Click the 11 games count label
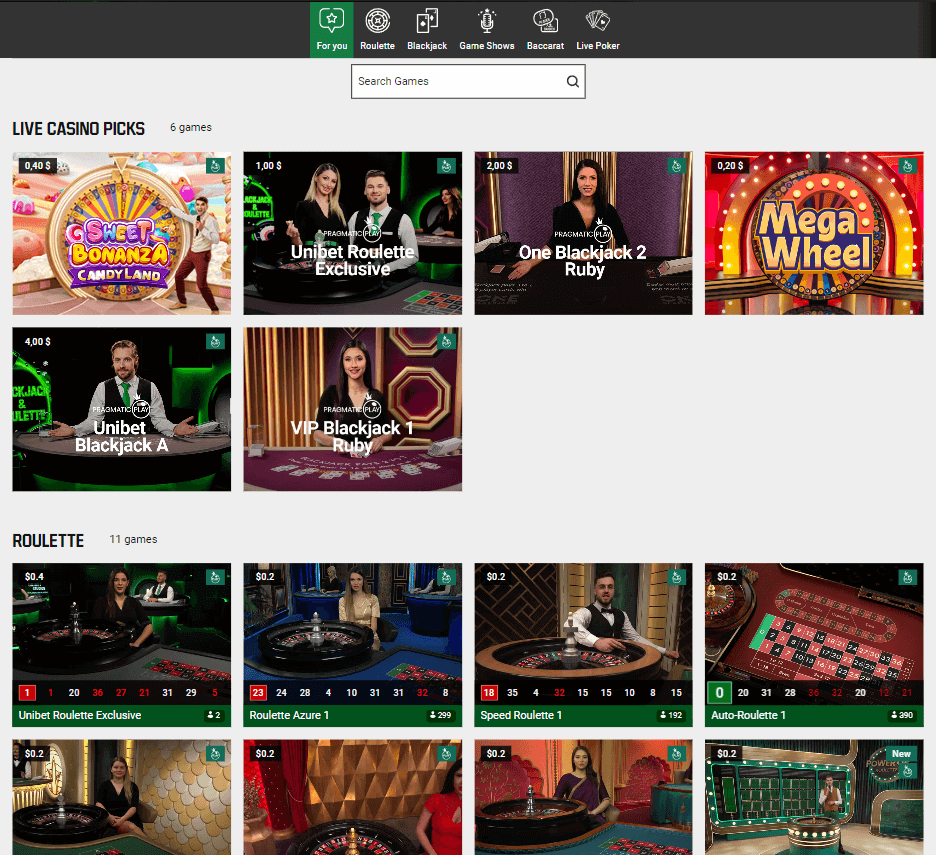 [133, 539]
